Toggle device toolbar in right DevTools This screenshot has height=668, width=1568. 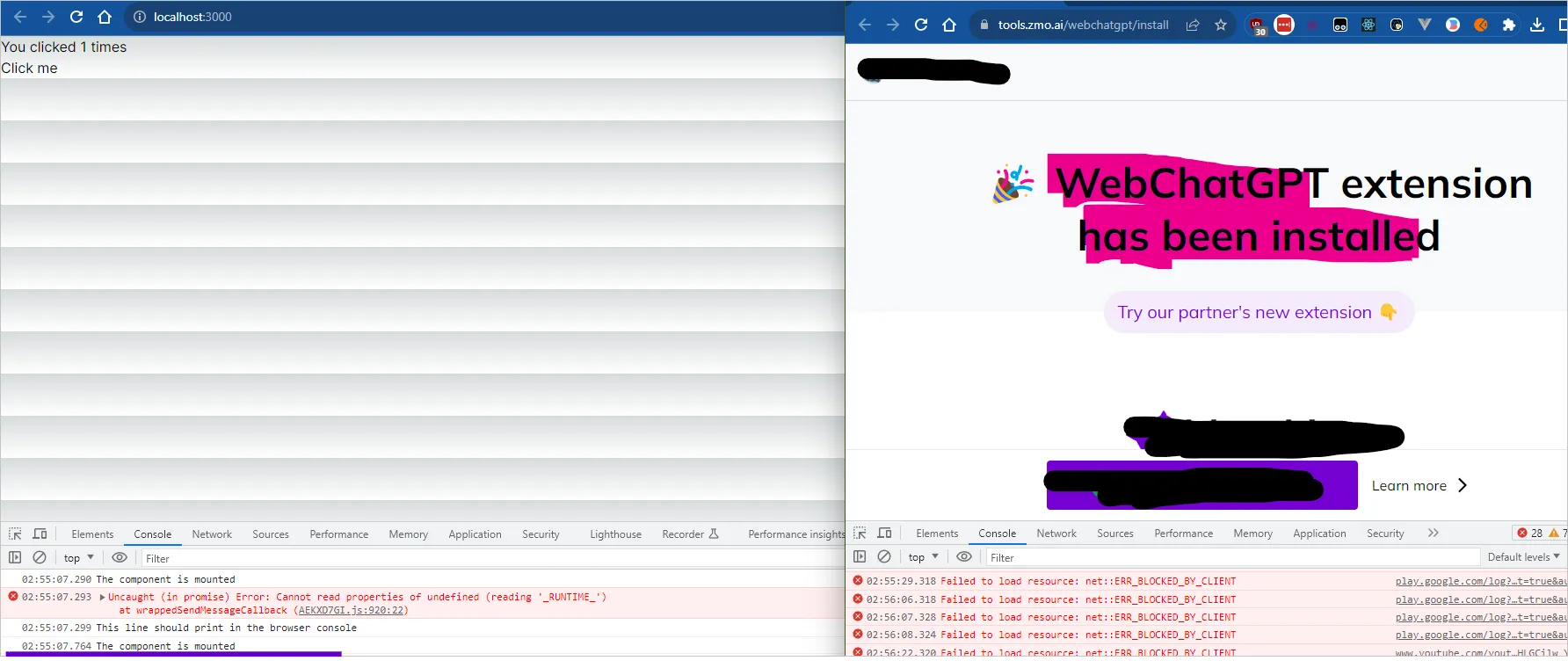(884, 533)
